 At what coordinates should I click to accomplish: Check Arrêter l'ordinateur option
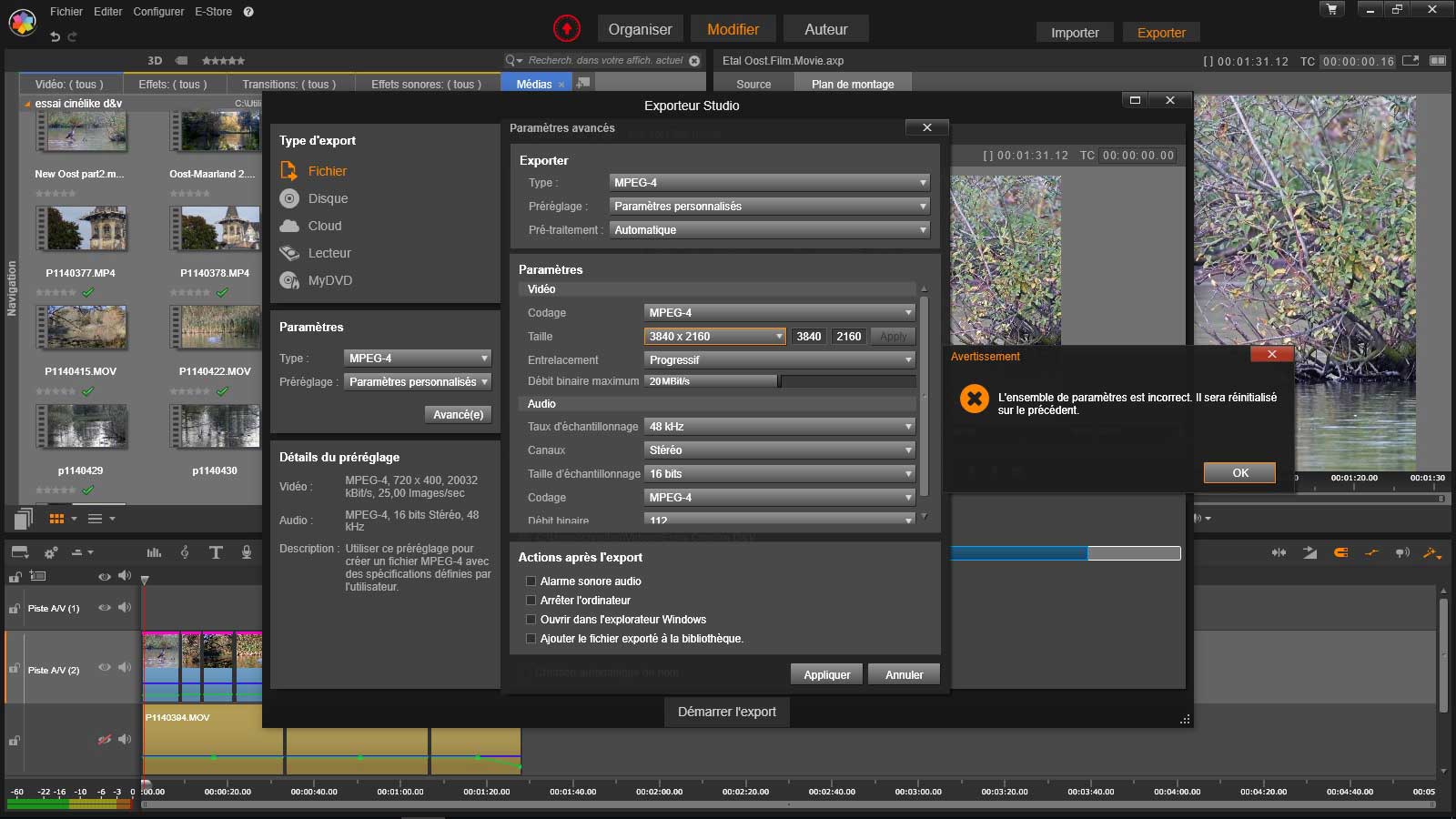click(531, 601)
